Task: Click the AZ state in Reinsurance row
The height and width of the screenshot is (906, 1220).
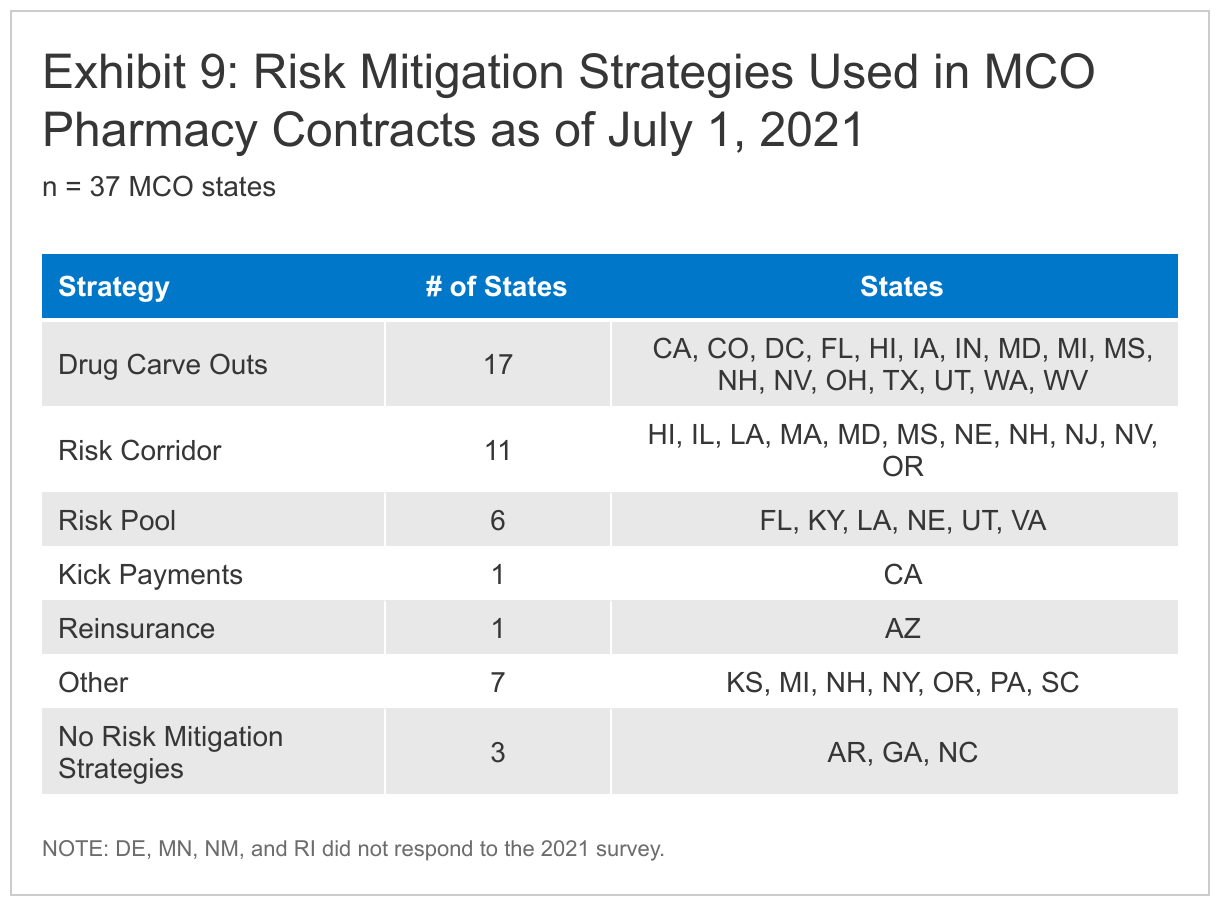Action: pyautogui.click(x=903, y=629)
